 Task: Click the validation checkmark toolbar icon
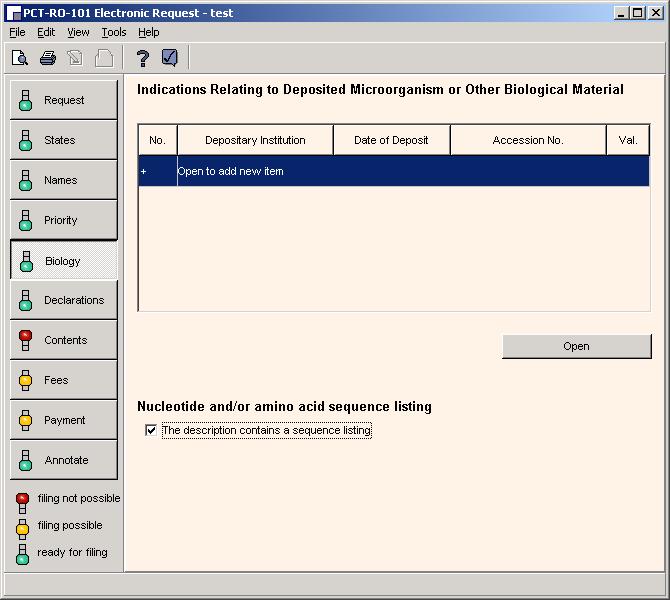pyautogui.click(x=170, y=58)
